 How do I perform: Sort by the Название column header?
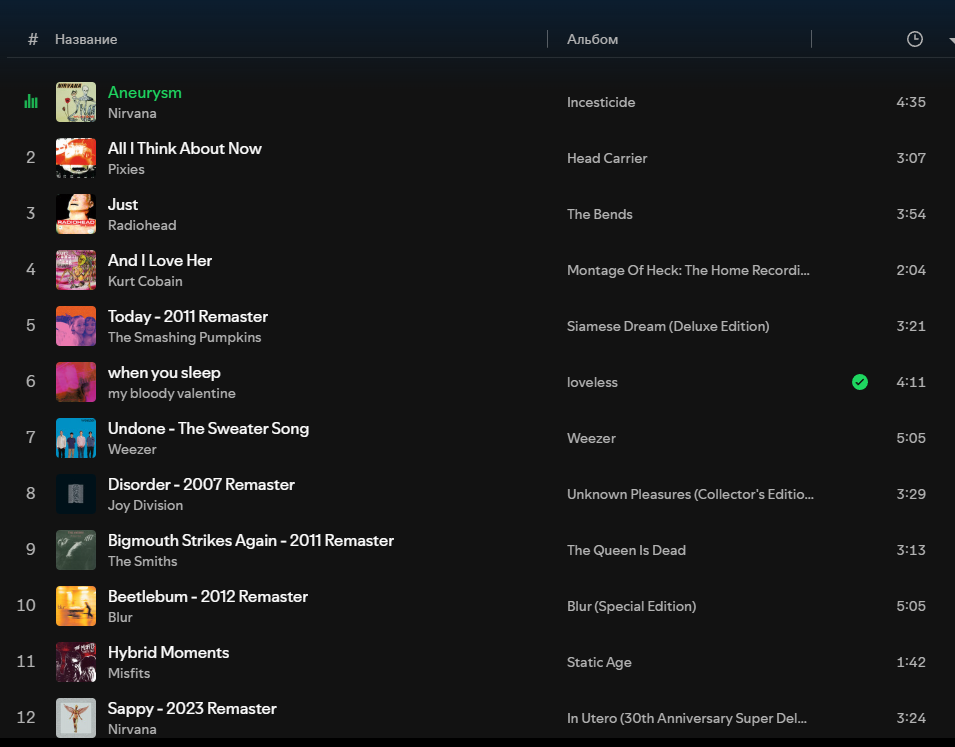point(86,39)
